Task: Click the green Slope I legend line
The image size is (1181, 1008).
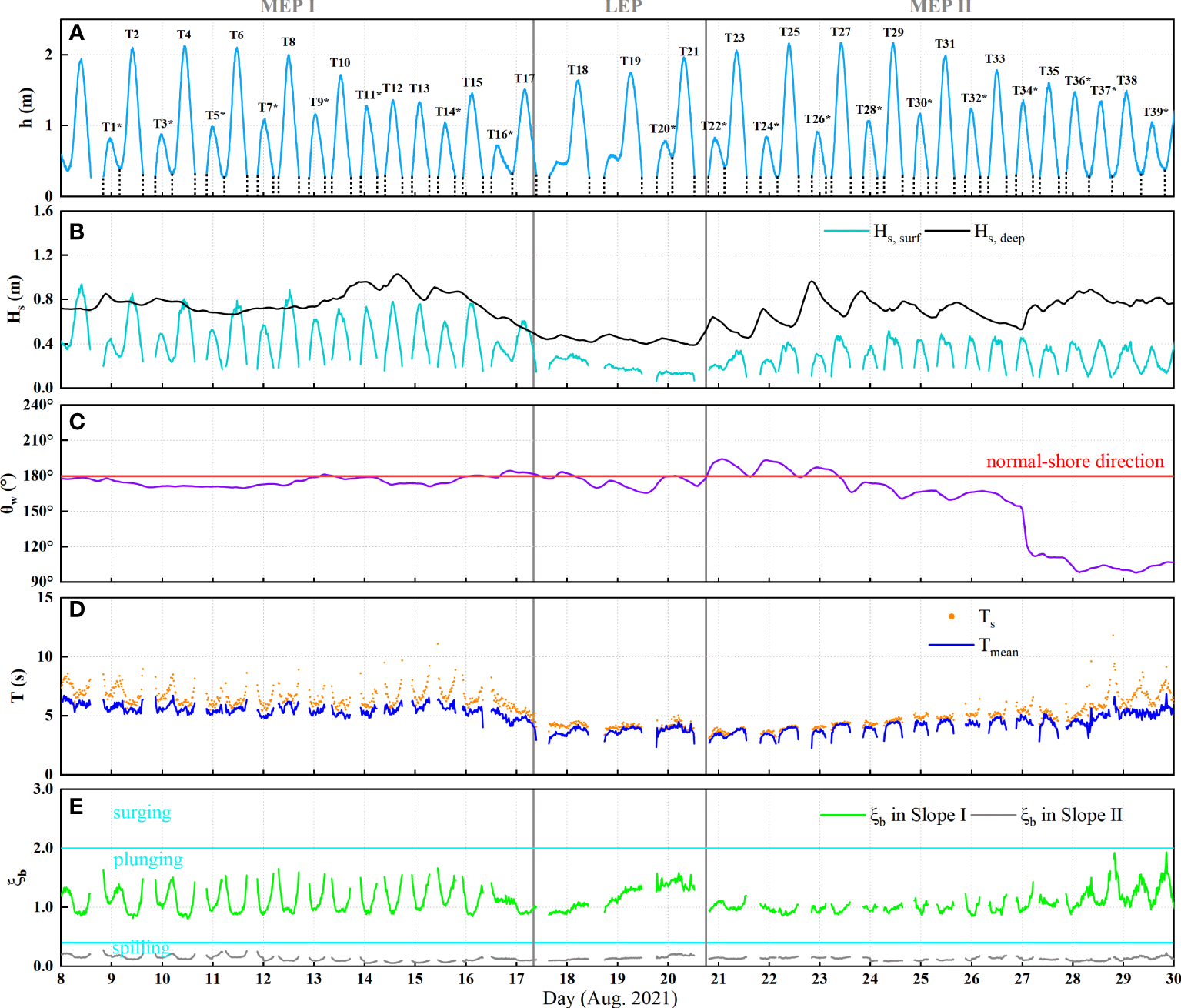Action: pyautogui.click(x=843, y=815)
